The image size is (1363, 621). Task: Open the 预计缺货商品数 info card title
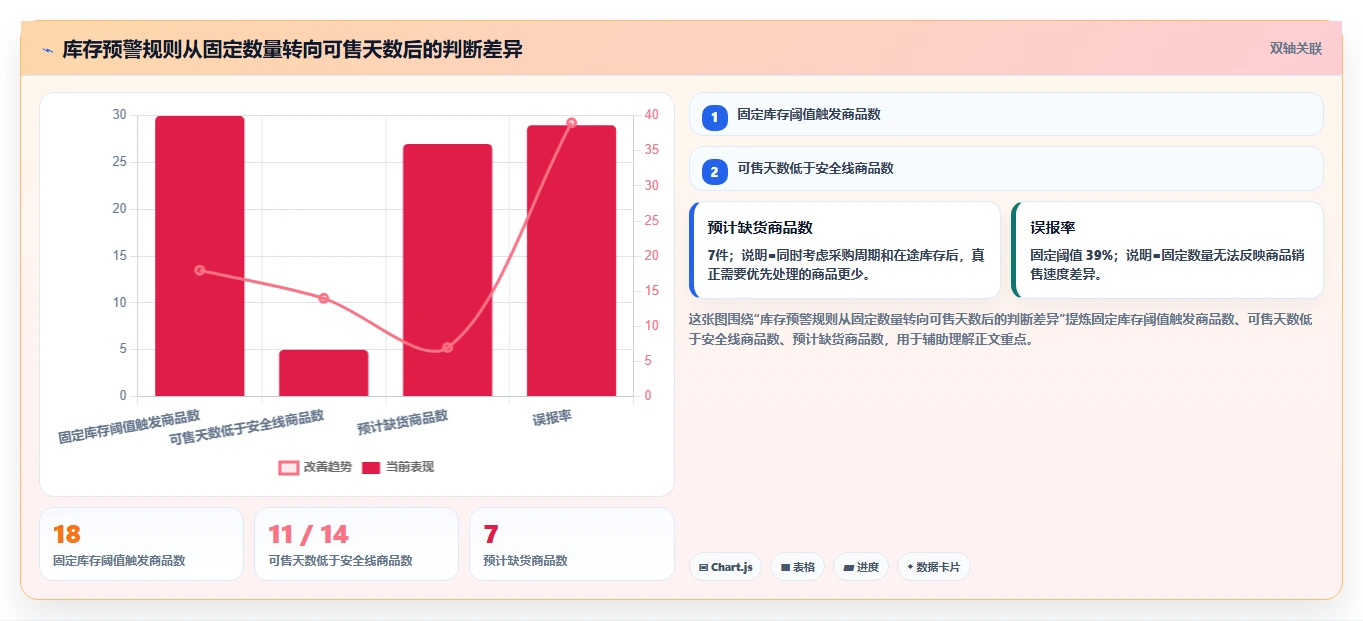coord(760,228)
